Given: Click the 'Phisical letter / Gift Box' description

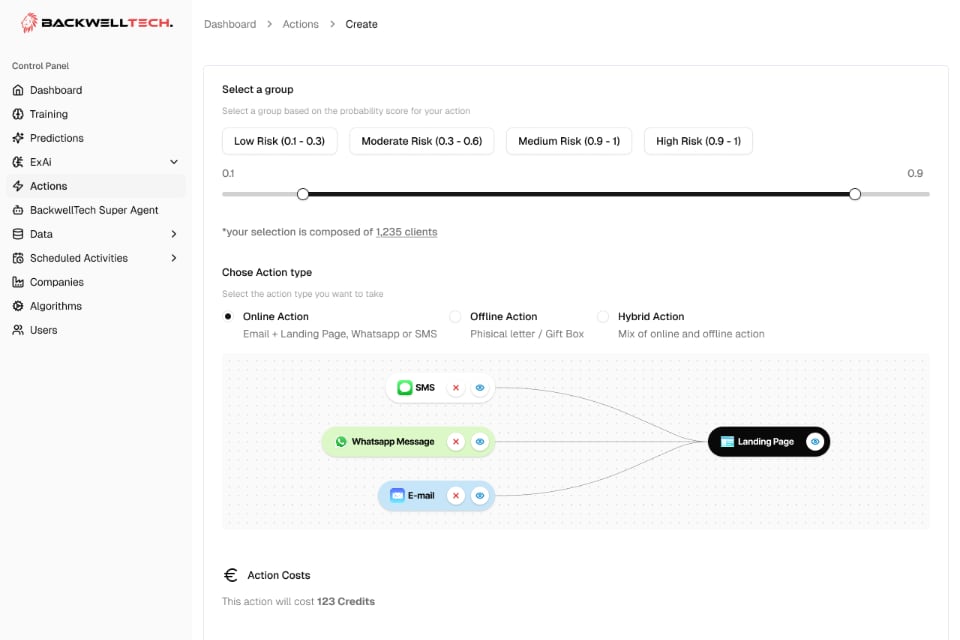Looking at the screenshot, I should [527, 334].
